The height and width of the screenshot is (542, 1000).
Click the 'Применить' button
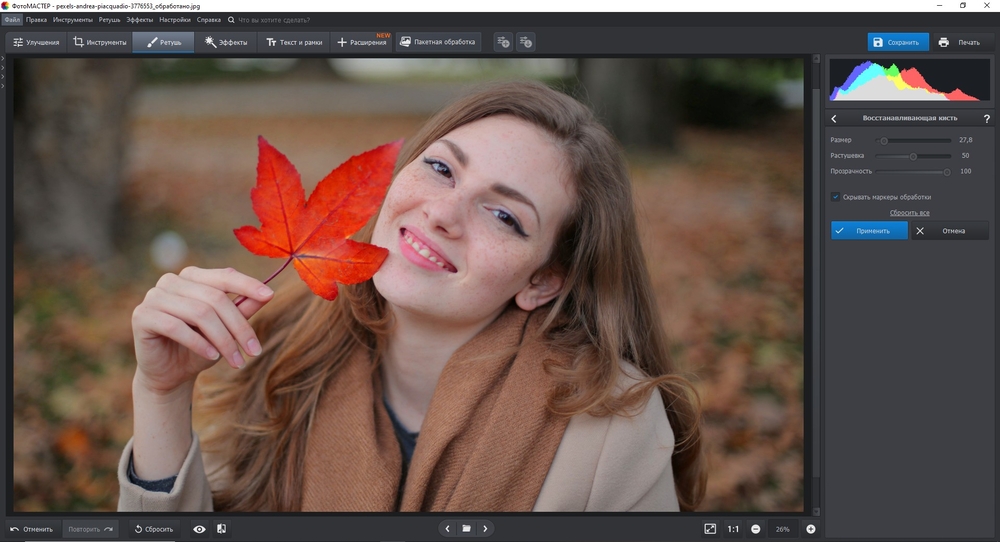pos(869,231)
